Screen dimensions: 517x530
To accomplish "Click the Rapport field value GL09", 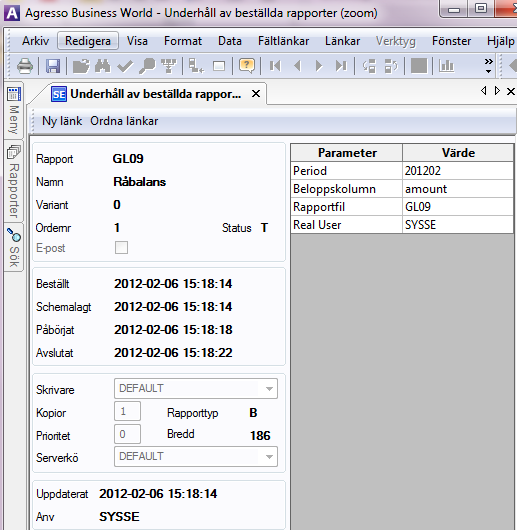I will (x=128, y=159).
